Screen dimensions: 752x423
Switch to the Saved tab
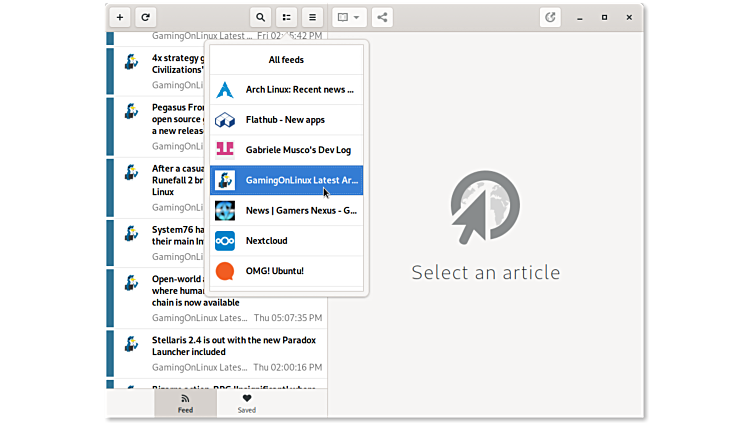point(246,403)
